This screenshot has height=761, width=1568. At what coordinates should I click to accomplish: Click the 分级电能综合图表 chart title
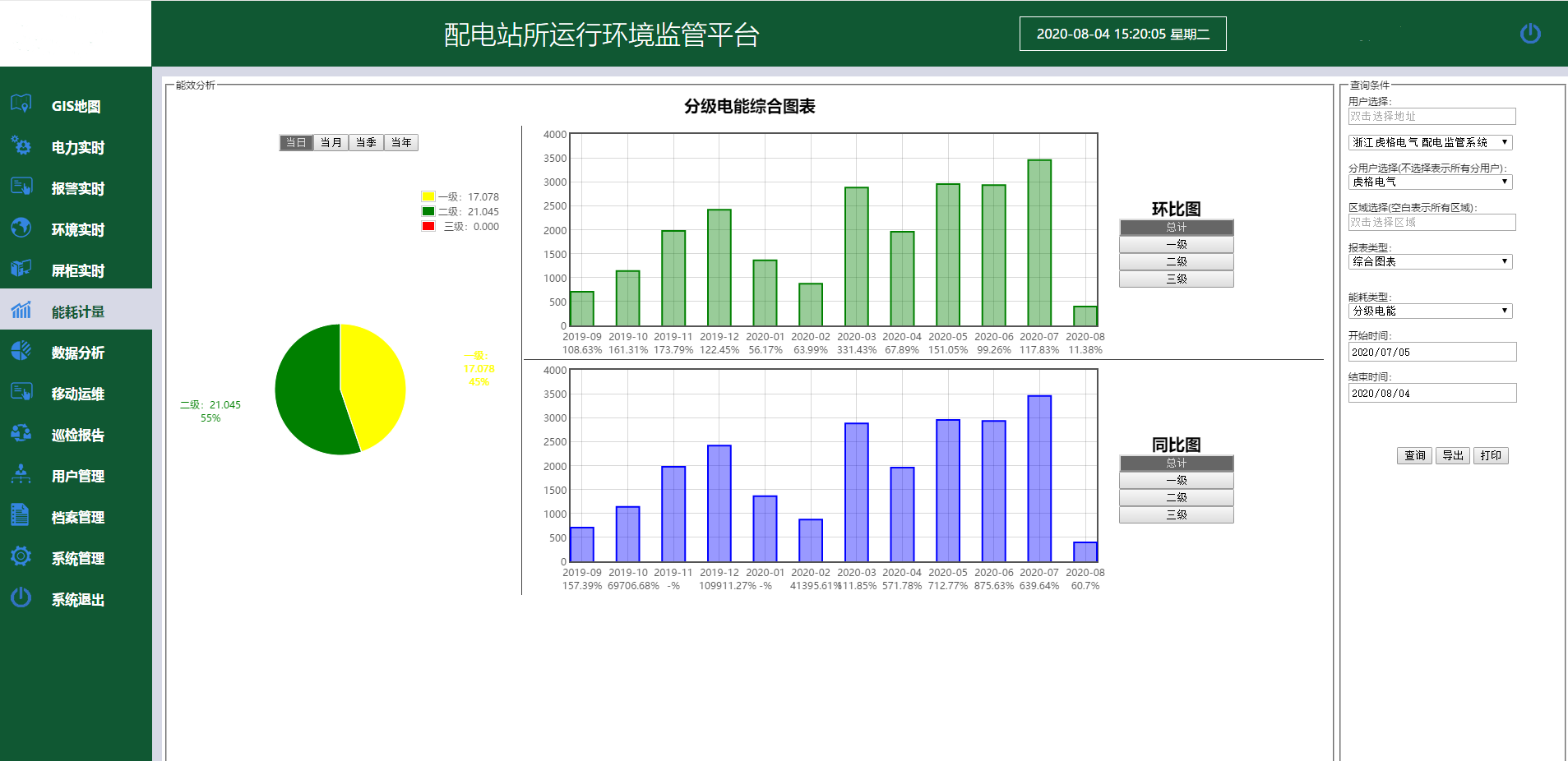(x=749, y=106)
